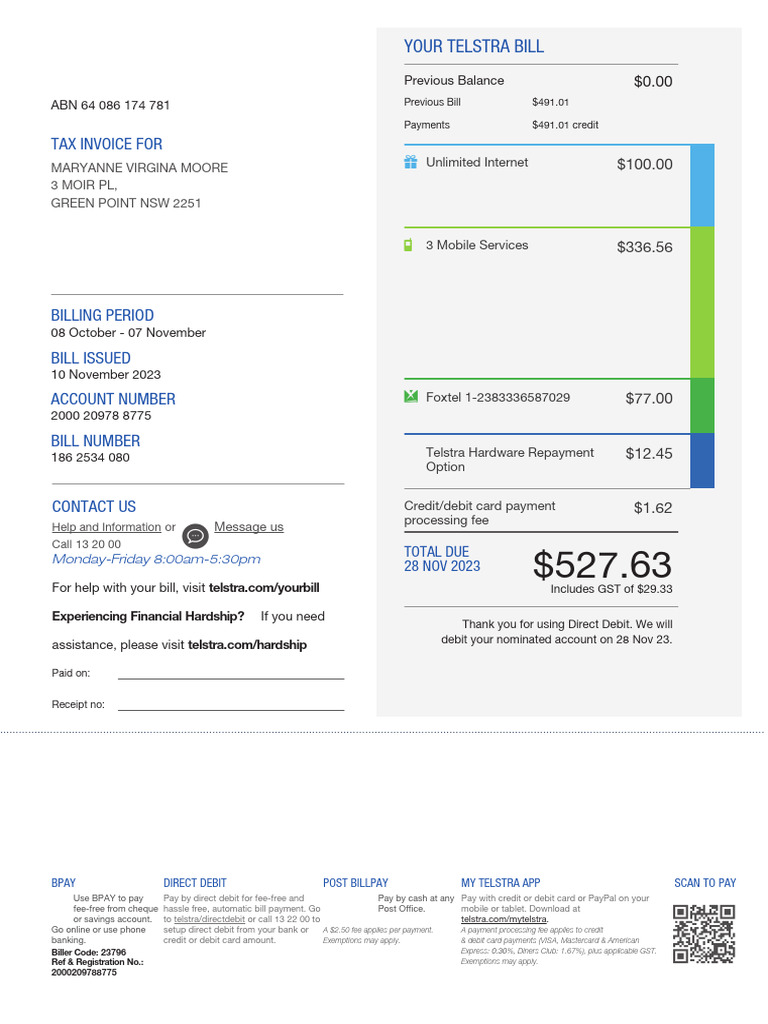768x1024 pixels.
Task: Click the mobile phone icon beside 3 Mobile Services
Action: point(408,245)
